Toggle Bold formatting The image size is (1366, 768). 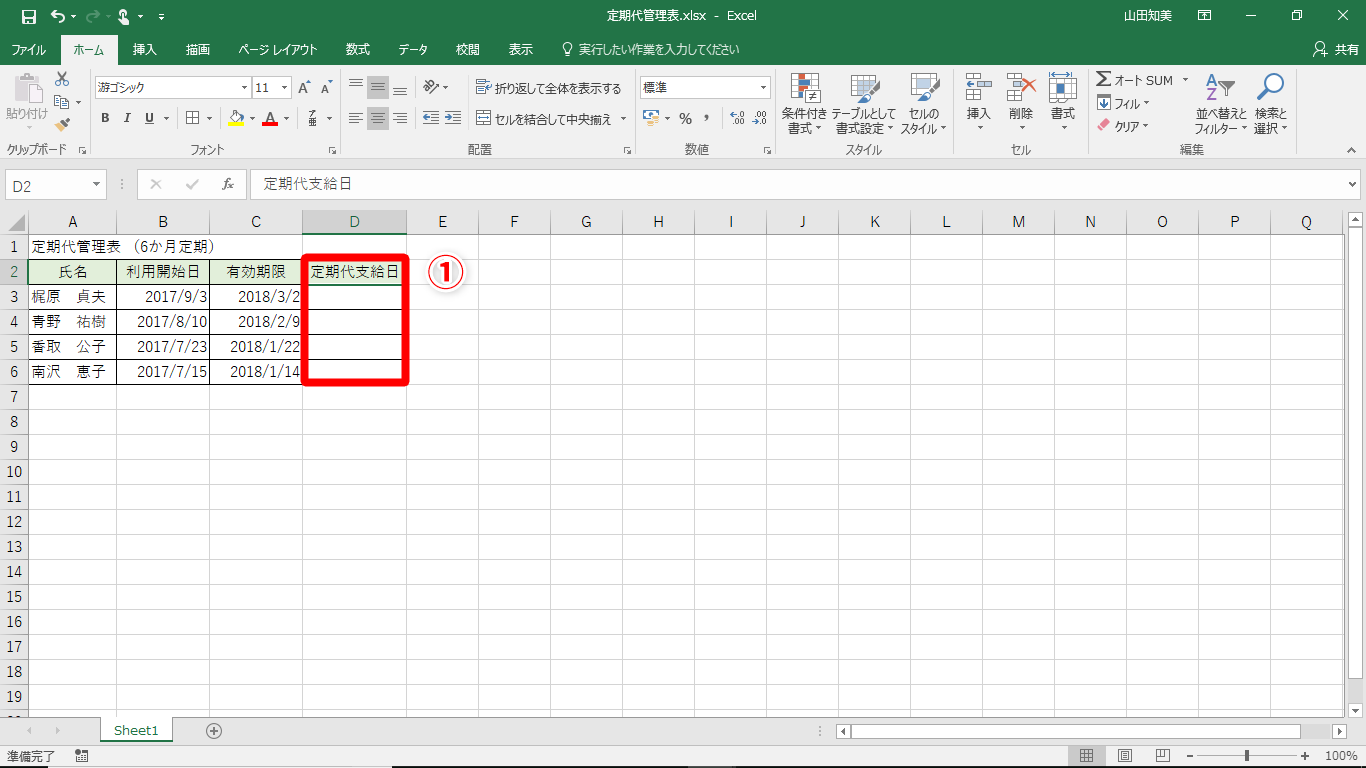pos(105,118)
